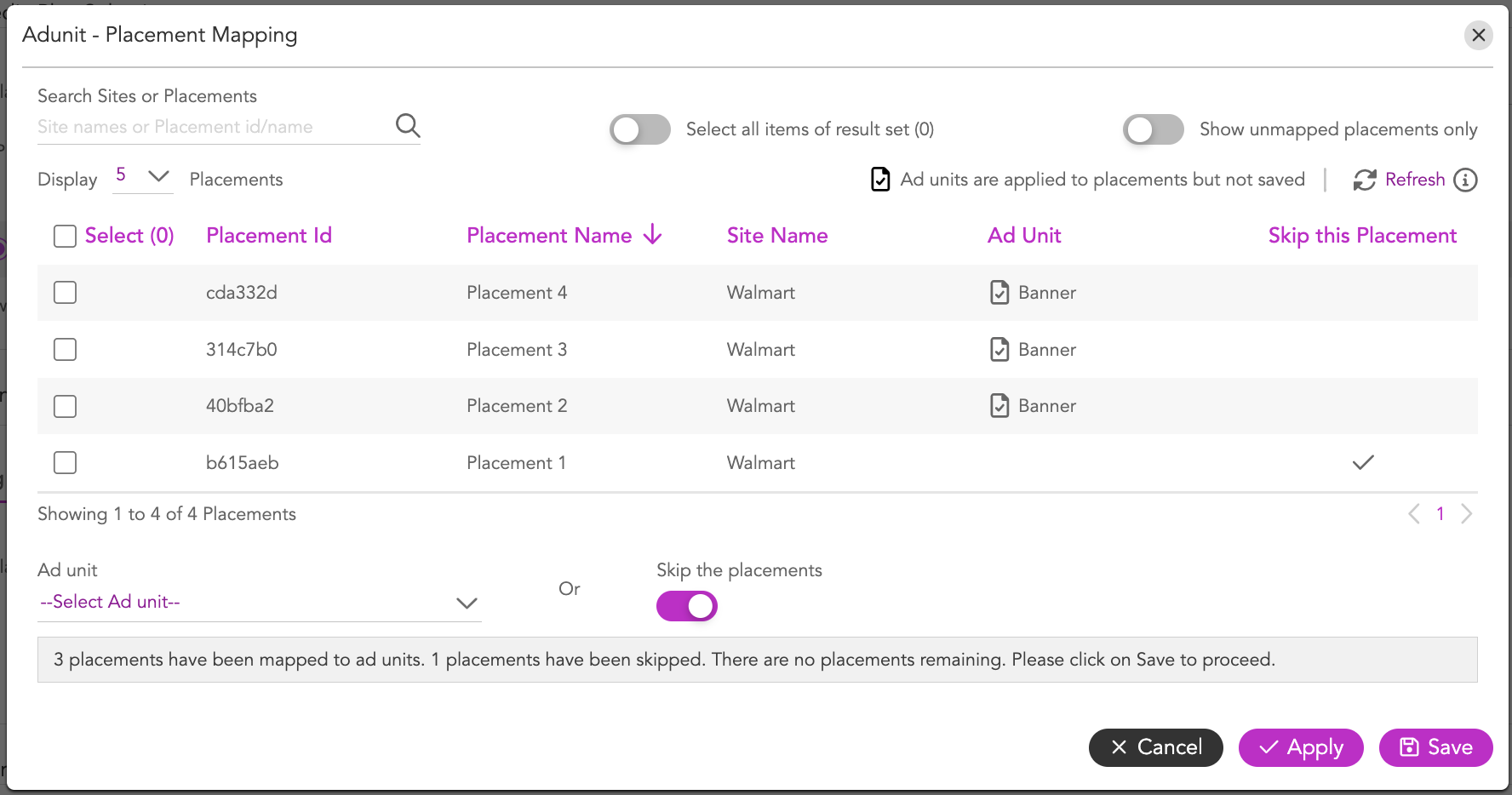
Task: Click the Refresh link
Action: tap(1415, 180)
